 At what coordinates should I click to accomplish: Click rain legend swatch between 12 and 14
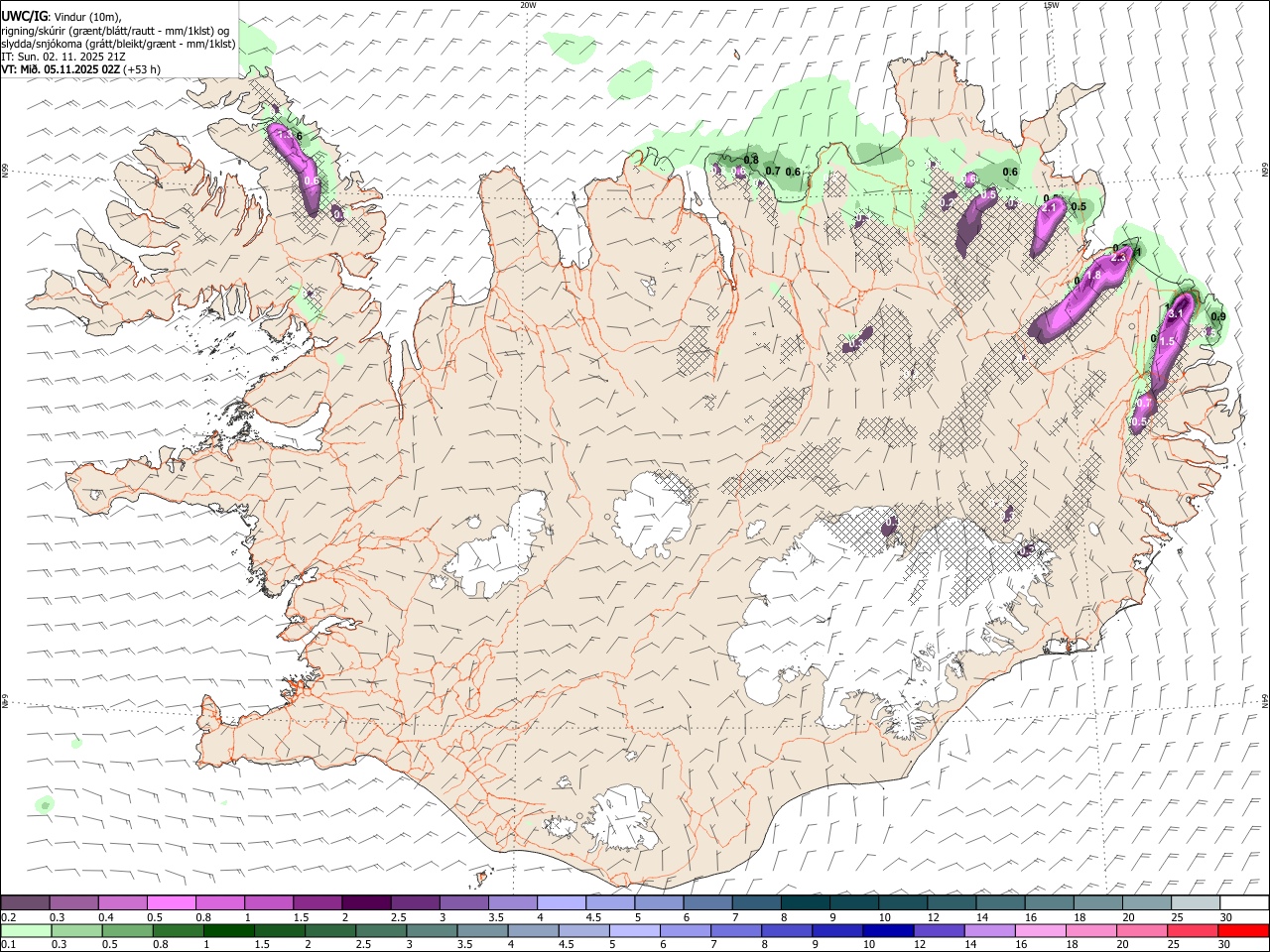coord(938,930)
